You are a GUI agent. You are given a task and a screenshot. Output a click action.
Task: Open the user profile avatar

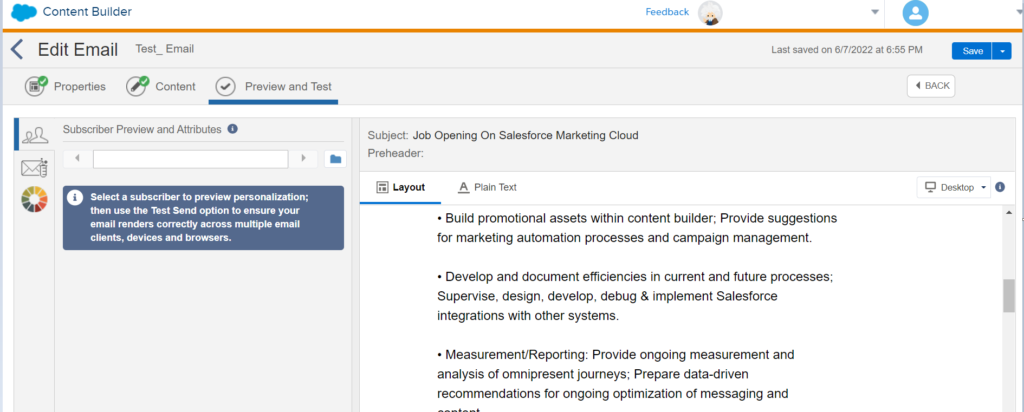pyautogui.click(x=916, y=13)
